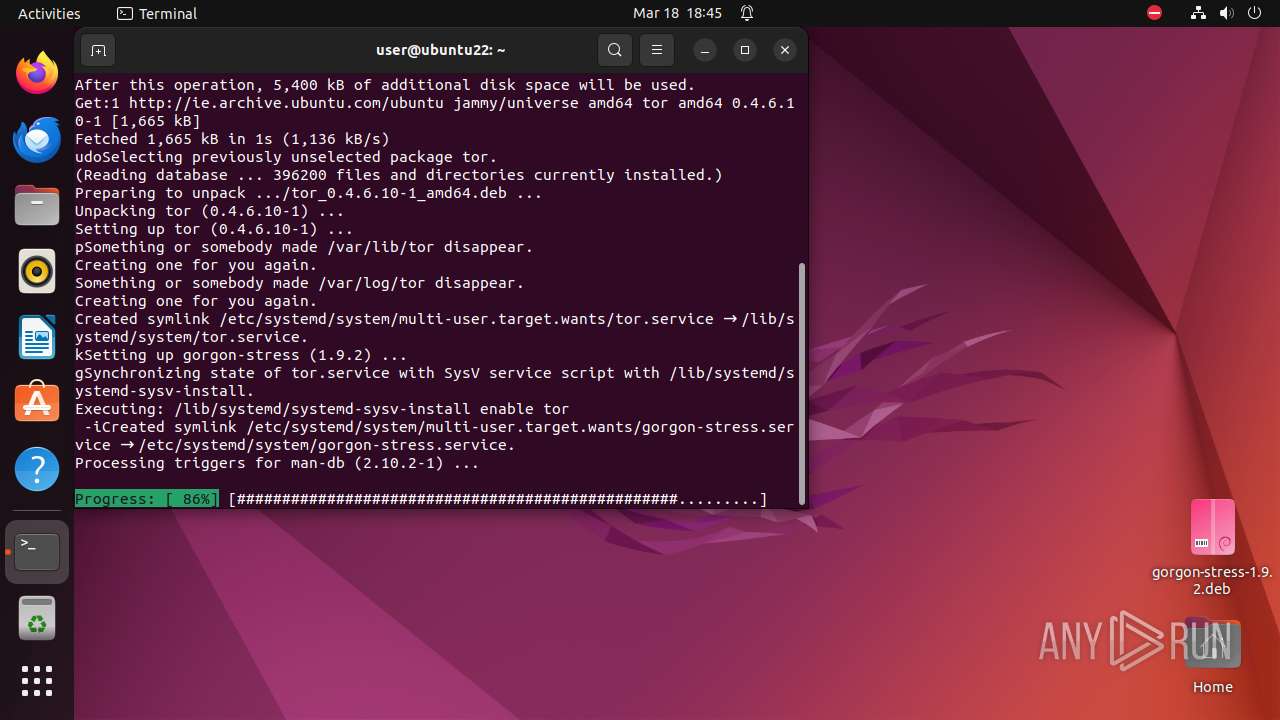Click the user@ubuntu22: ~ window title
Viewport: 1280px width, 720px height.
coord(441,50)
